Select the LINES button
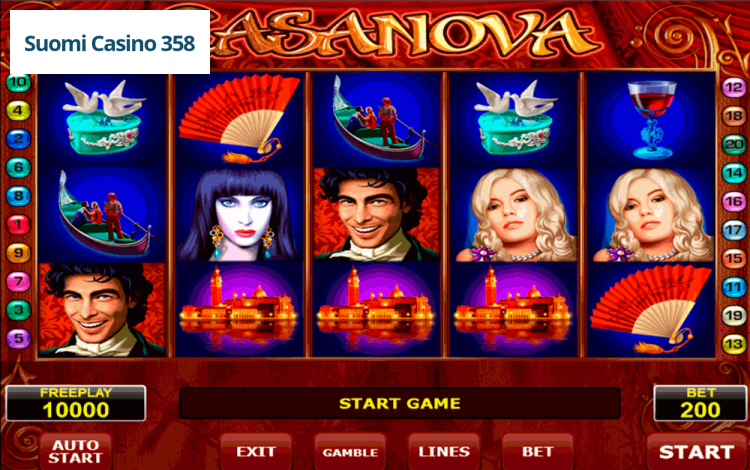This screenshot has width=750, height=470. 444,452
